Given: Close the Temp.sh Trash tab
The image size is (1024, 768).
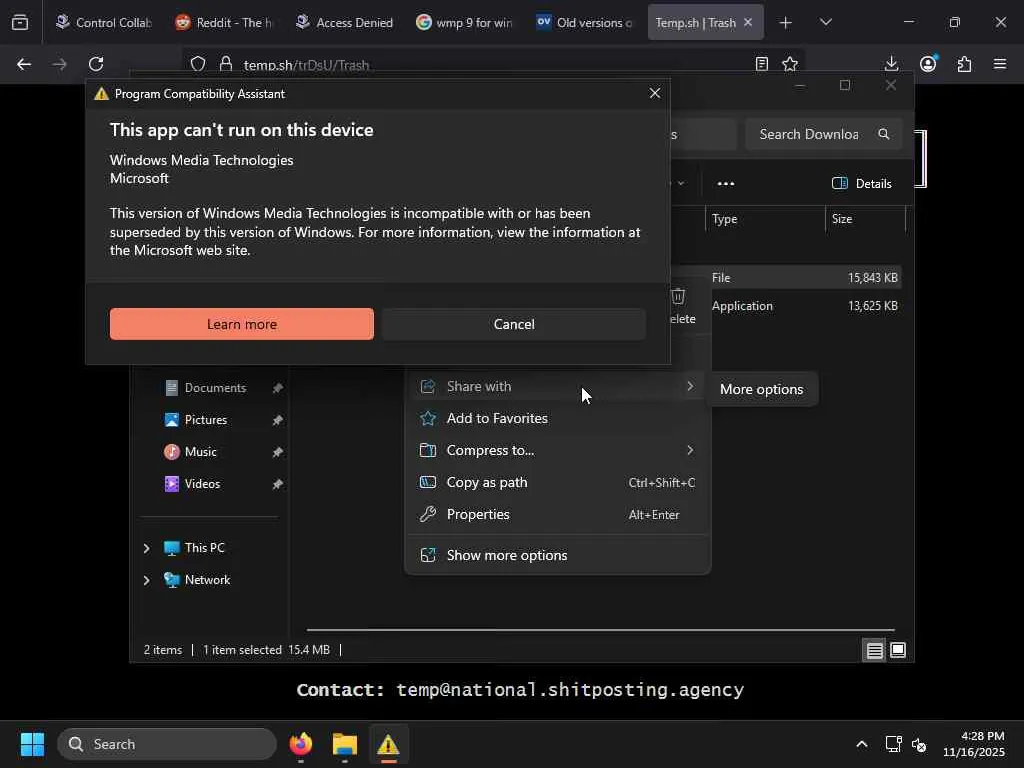Looking at the screenshot, I should pos(748,23).
